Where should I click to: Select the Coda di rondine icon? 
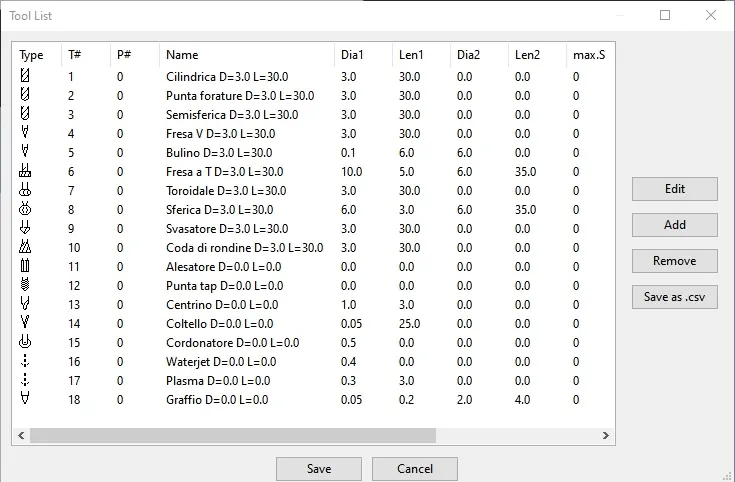(x=25, y=247)
